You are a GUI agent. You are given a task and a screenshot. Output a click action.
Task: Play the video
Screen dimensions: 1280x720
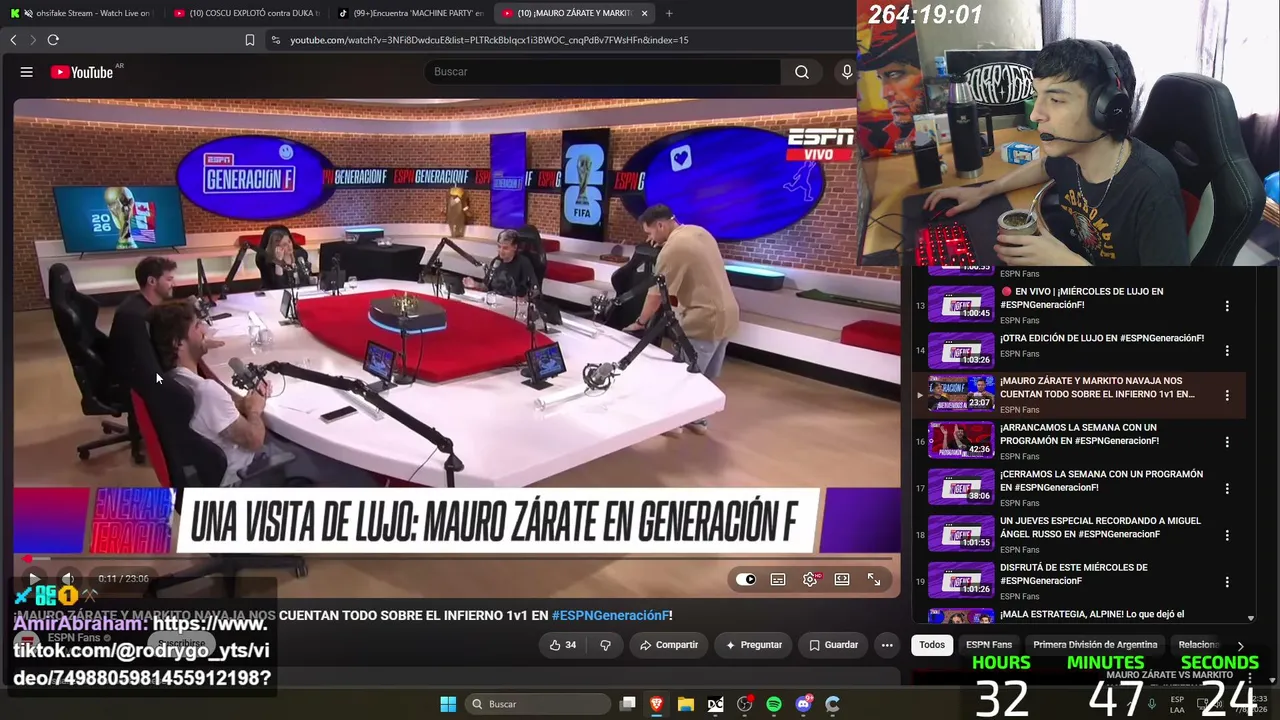(x=33, y=579)
